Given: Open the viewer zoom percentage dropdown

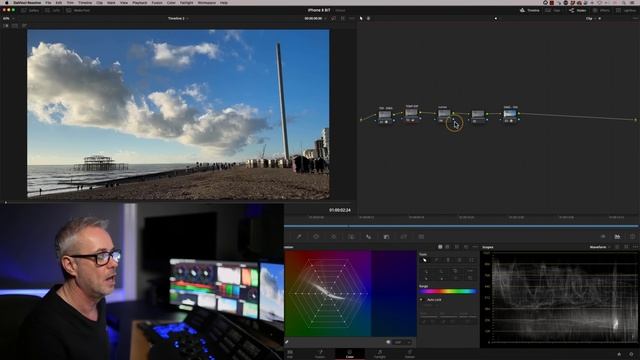Looking at the screenshot, I should [8, 18].
